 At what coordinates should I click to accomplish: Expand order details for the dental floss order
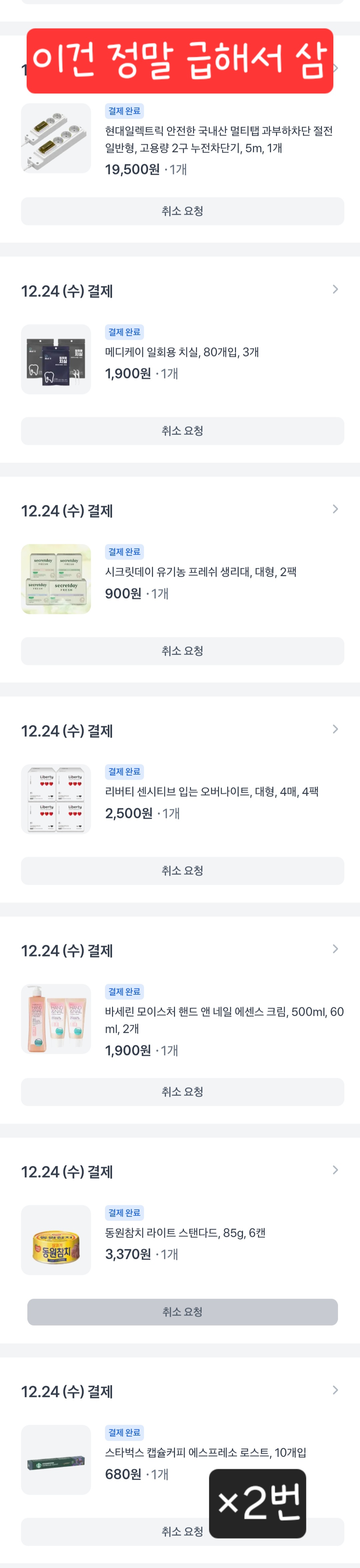(335, 289)
